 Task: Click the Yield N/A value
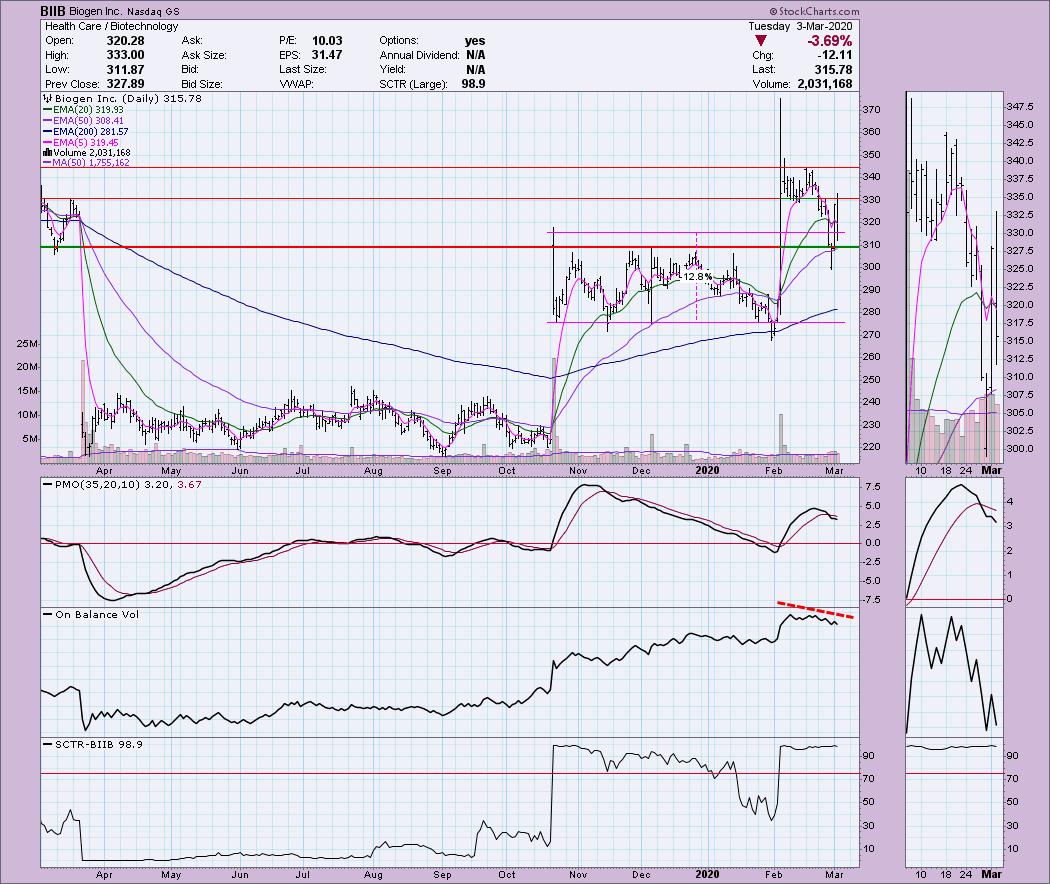click(x=475, y=70)
